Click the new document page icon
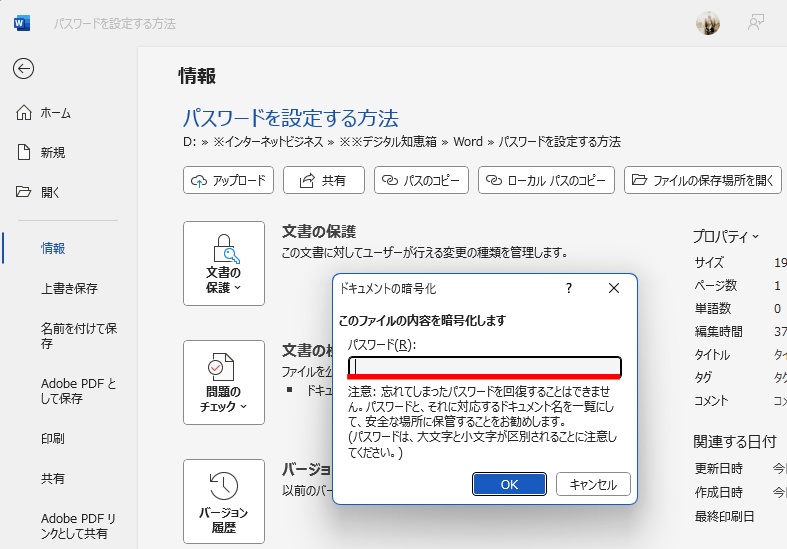This screenshot has width=787, height=549. [24, 152]
